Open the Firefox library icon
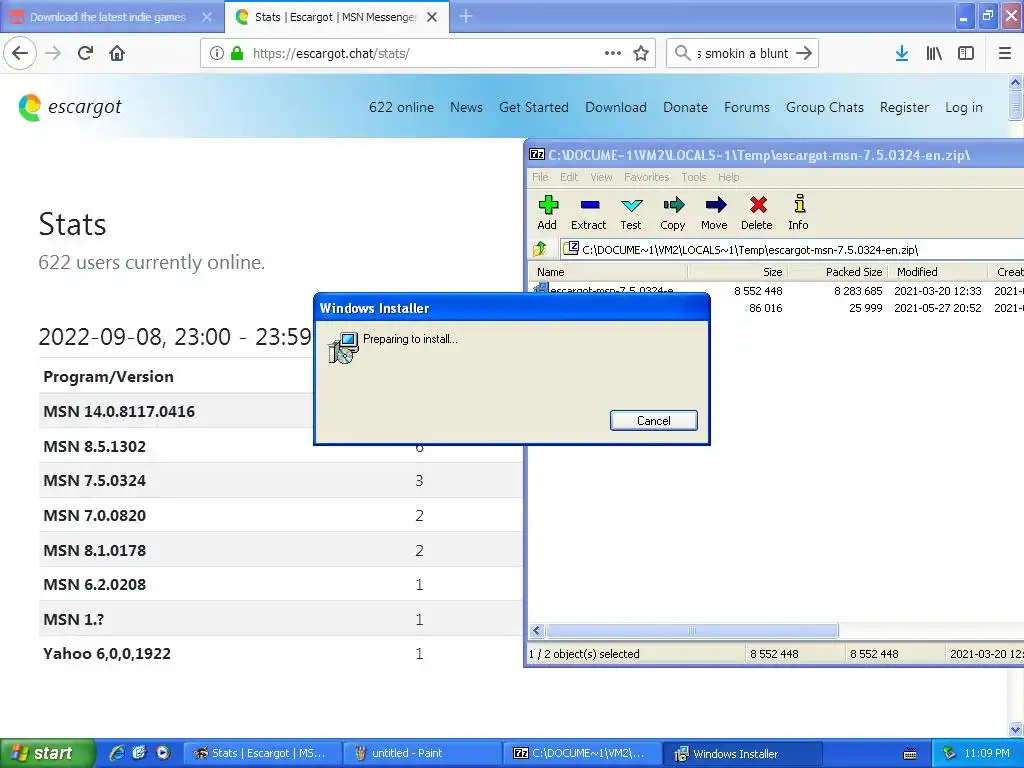 pyautogui.click(x=934, y=53)
